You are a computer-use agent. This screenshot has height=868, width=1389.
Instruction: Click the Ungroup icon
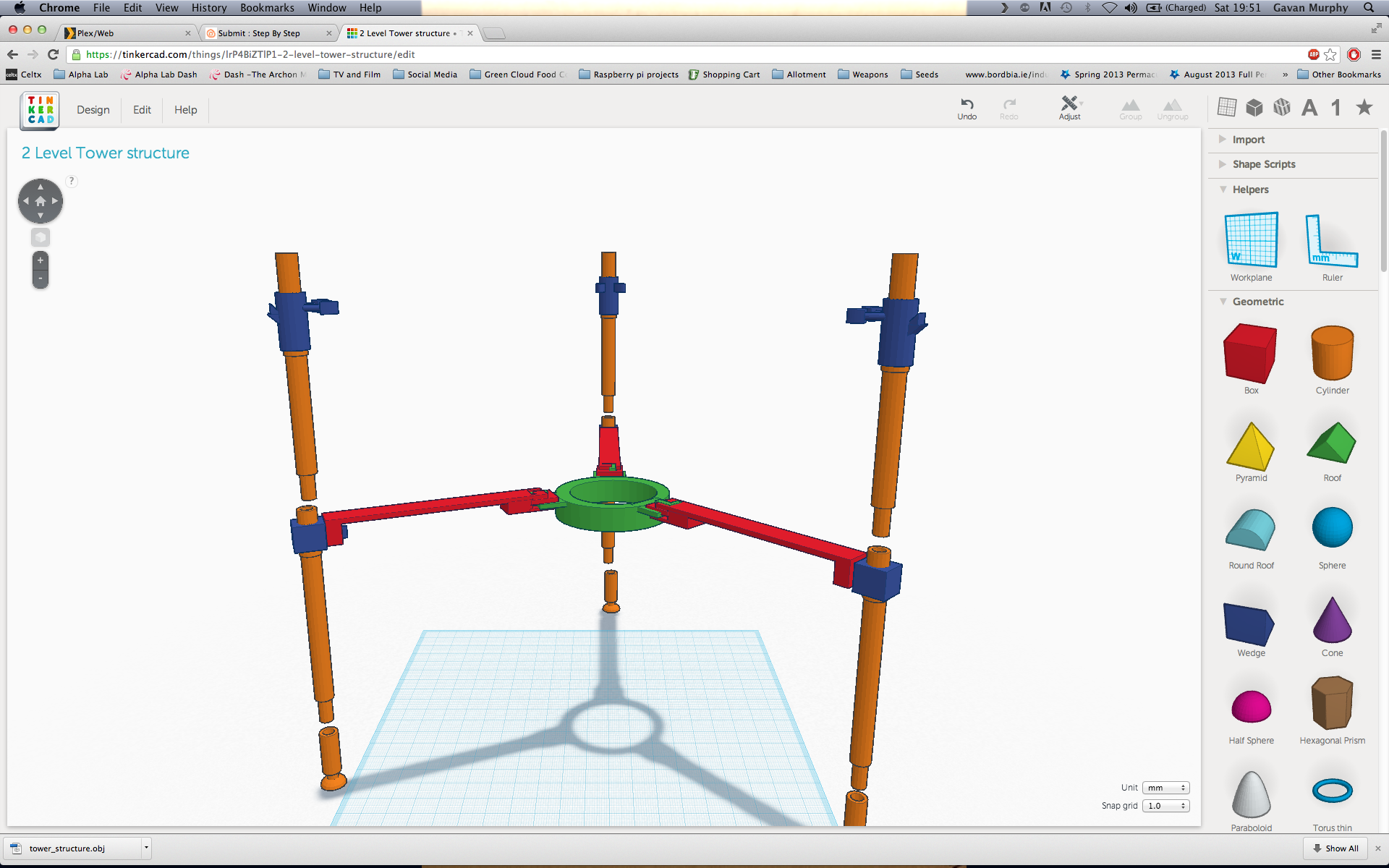coord(1172,109)
